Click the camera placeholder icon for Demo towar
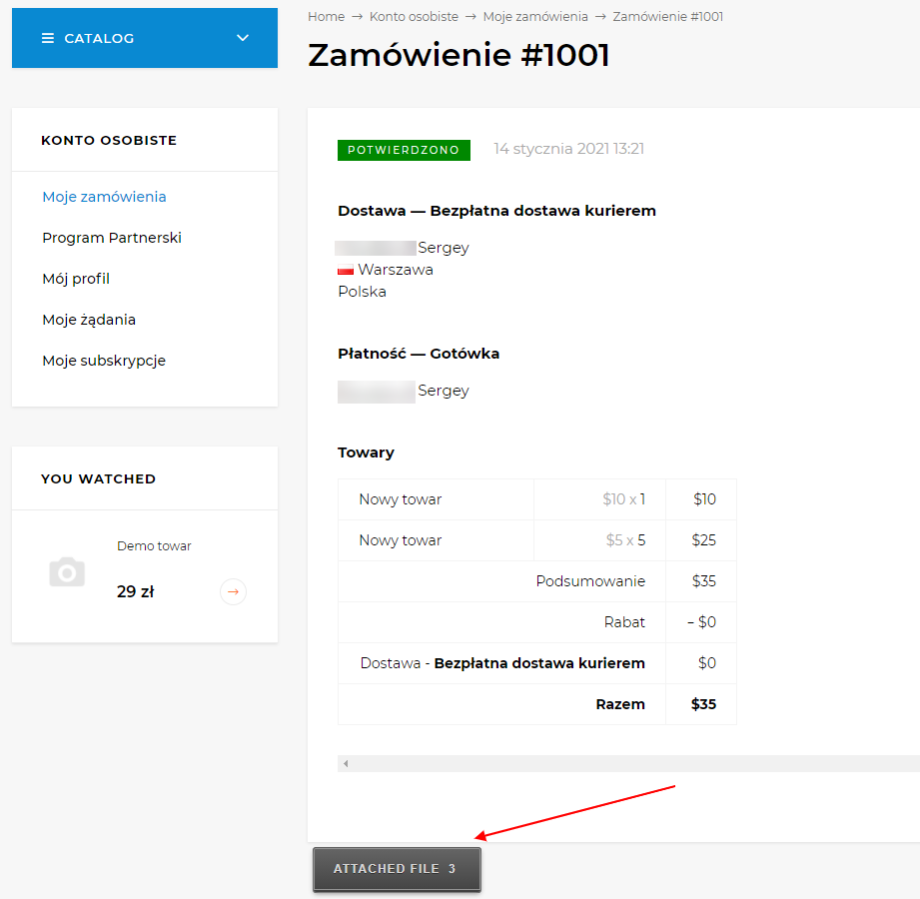Image resolution: width=920 pixels, height=899 pixels. (x=67, y=571)
